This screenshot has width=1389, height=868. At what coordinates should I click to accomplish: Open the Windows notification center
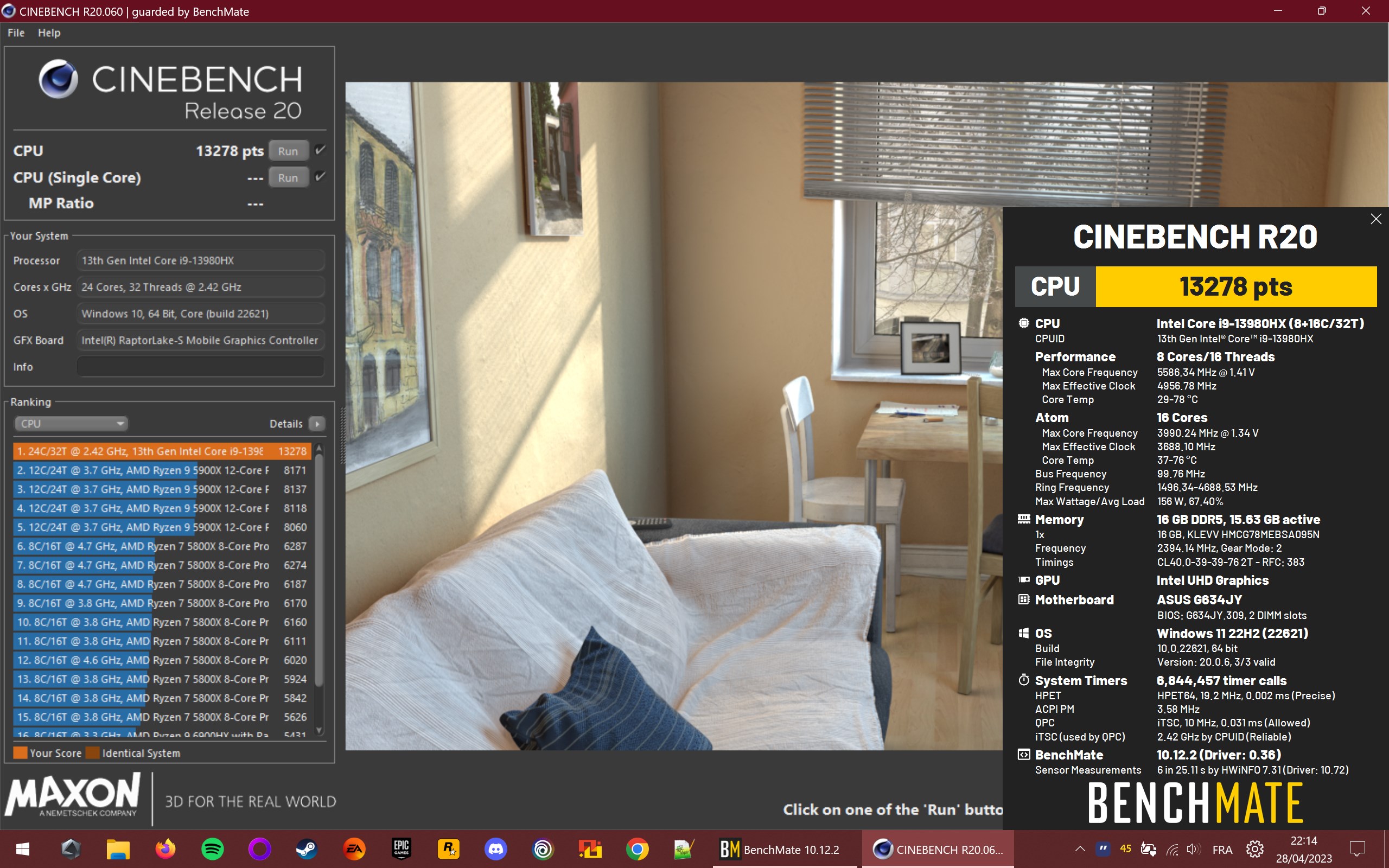[1358, 849]
